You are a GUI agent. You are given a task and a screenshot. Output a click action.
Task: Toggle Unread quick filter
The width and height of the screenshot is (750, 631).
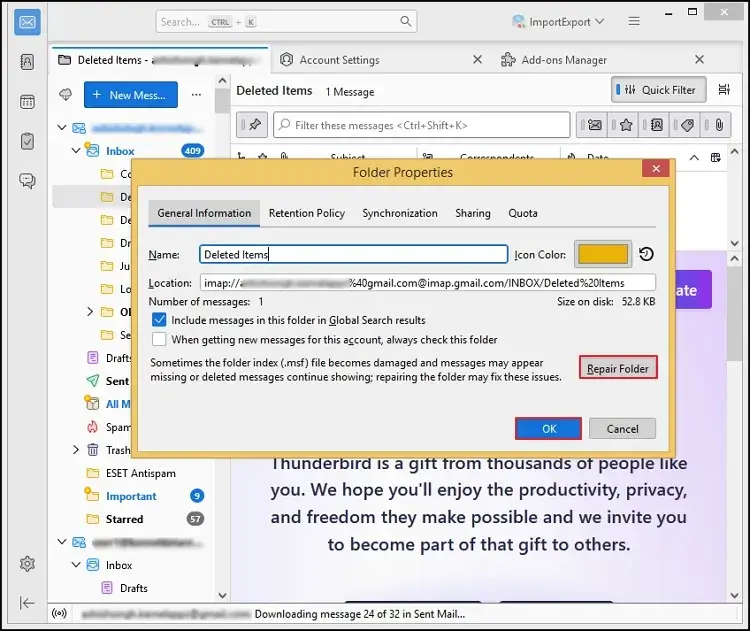tap(592, 125)
